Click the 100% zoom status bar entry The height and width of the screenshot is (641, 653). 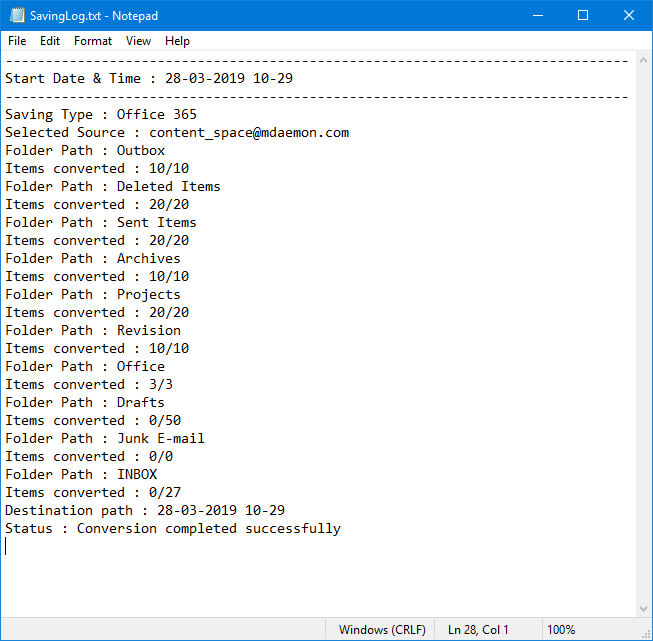tap(561, 629)
